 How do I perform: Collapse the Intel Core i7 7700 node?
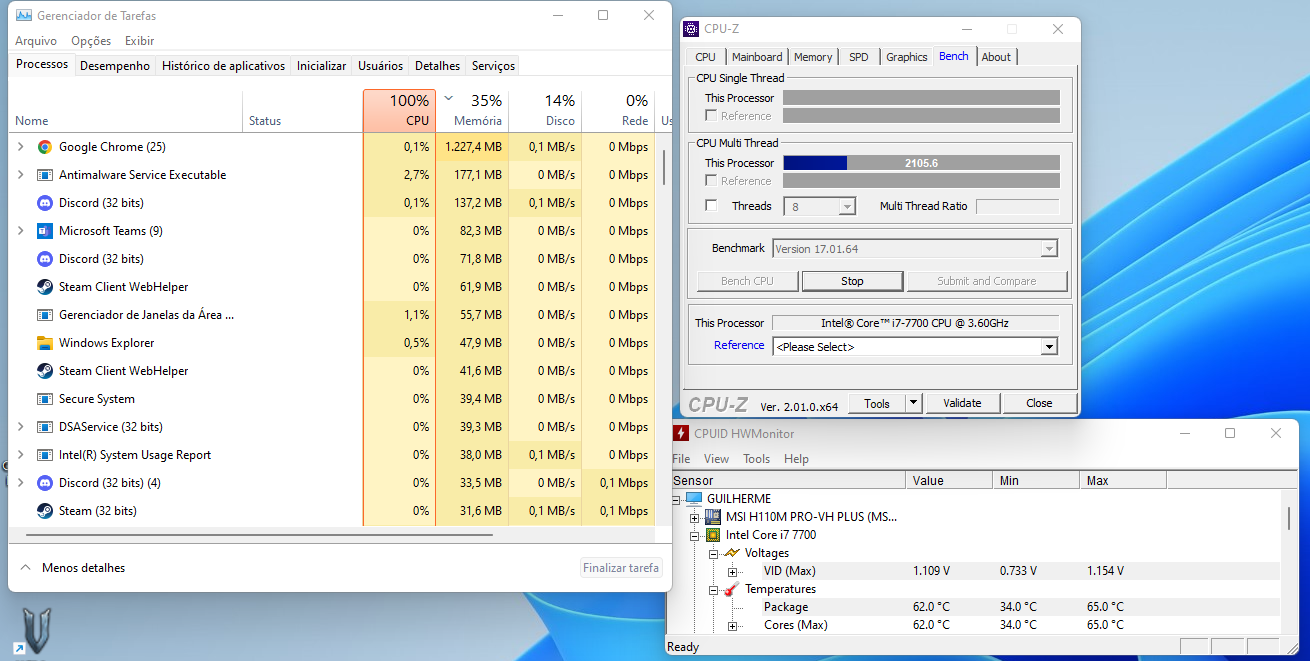(x=695, y=535)
